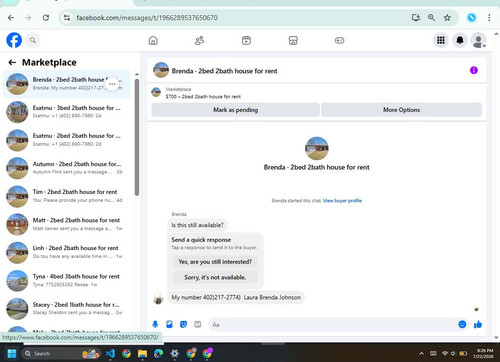
Task: Click Brenda avatar in chat header
Action: point(161,70)
